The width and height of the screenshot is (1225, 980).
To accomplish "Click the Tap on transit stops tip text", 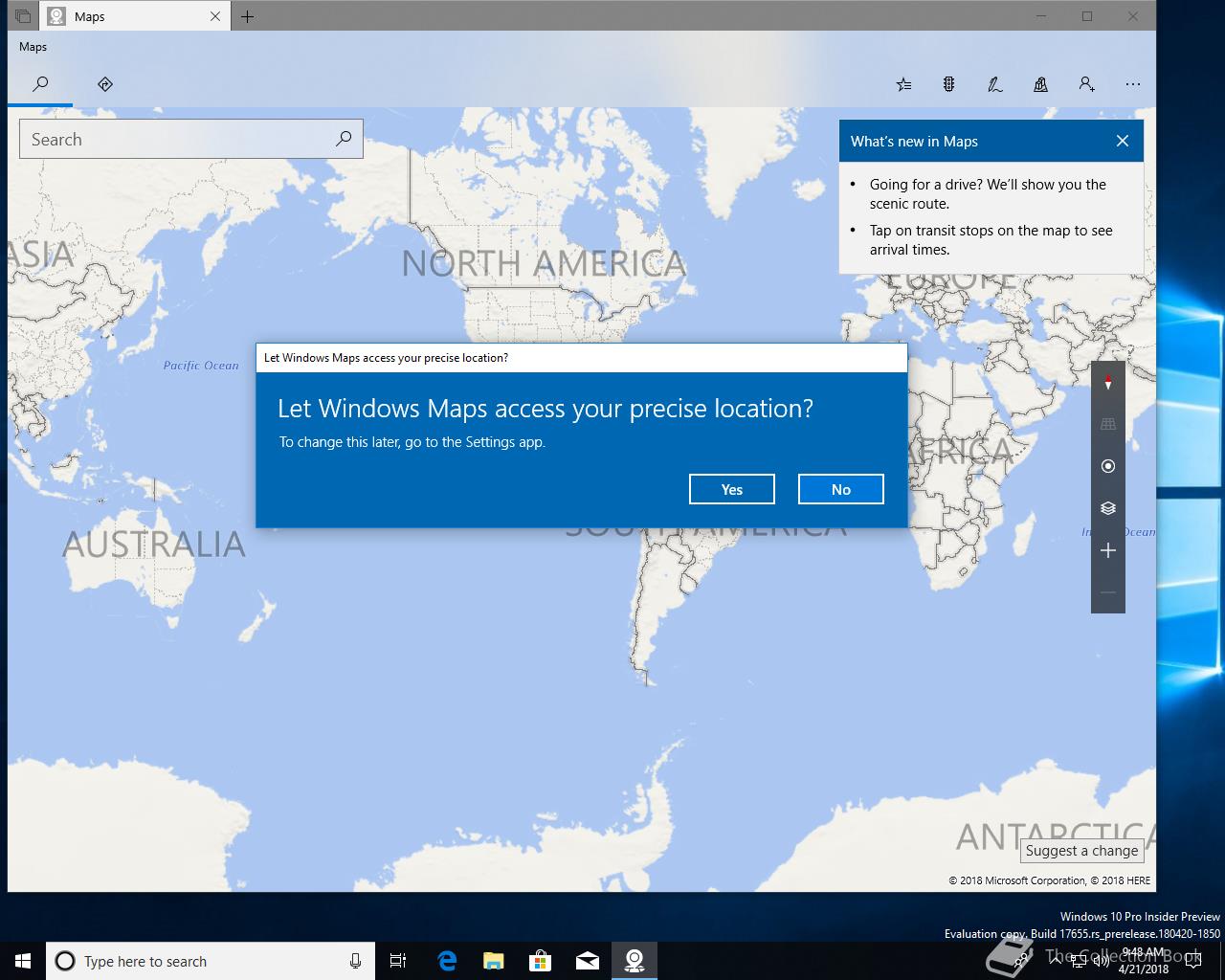I will tap(991, 239).
